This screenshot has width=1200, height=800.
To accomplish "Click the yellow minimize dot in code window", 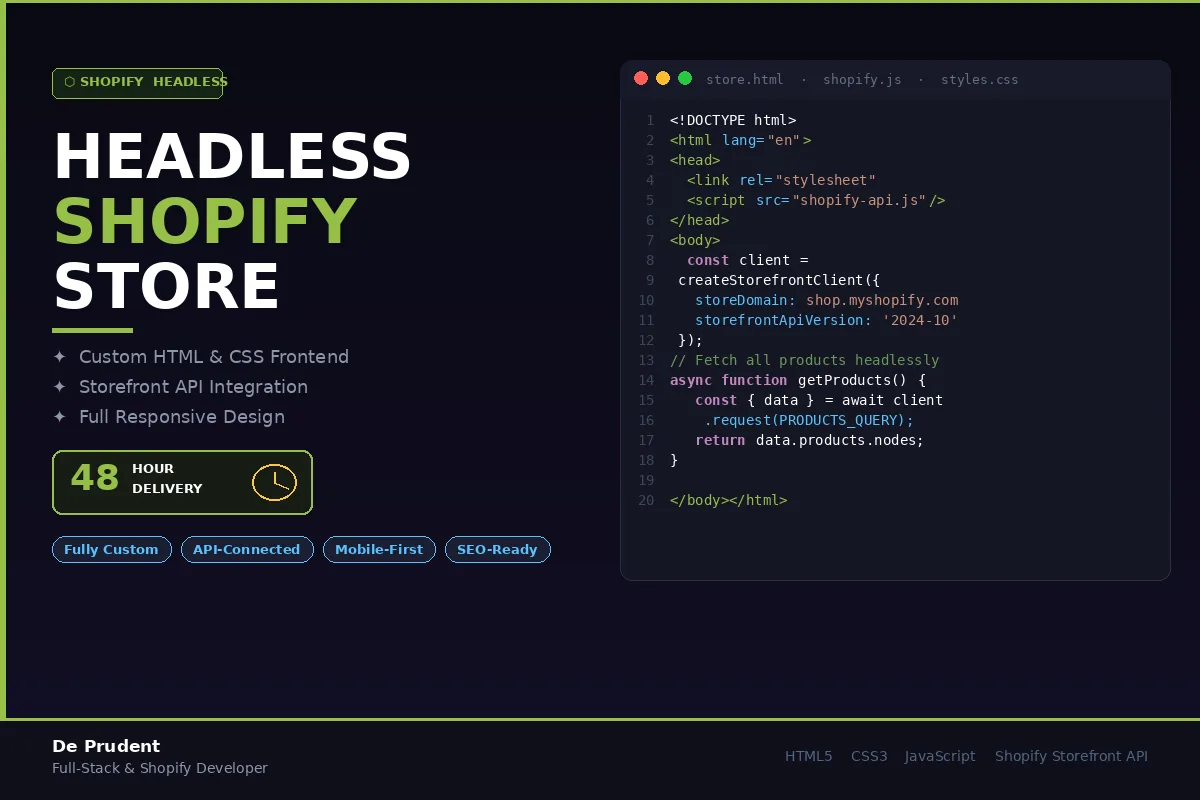I will (x=663, y=78).
